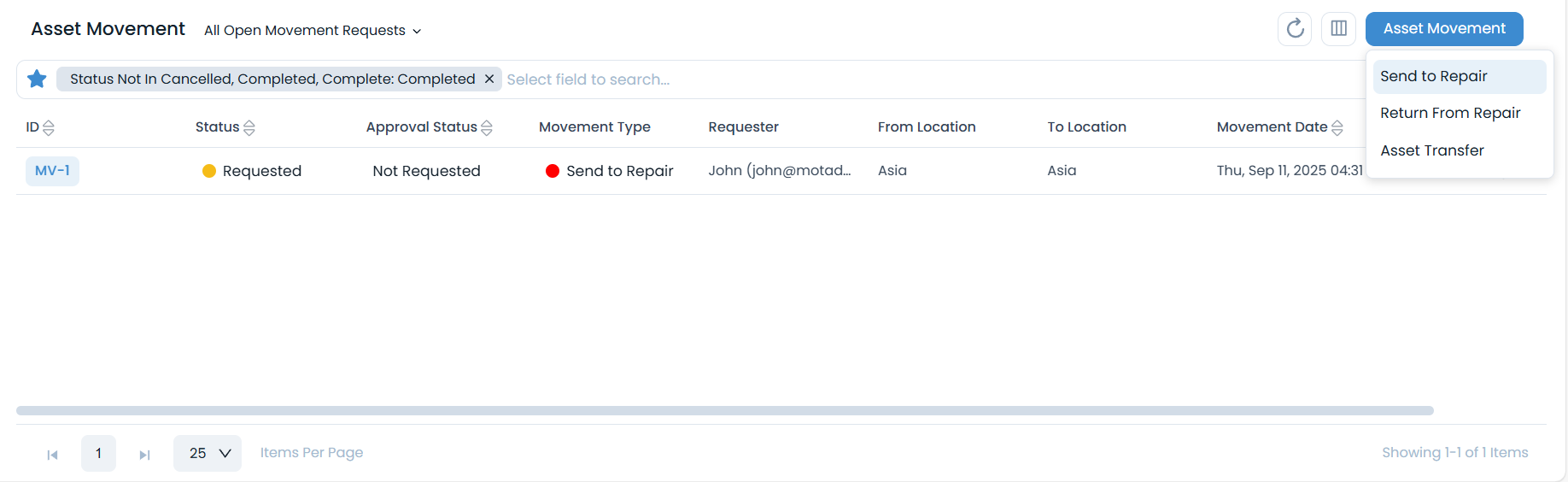The width and height of the screenshot is (1568, 482).
Task: Go to first page icon
Action: (x=52, y=455)
